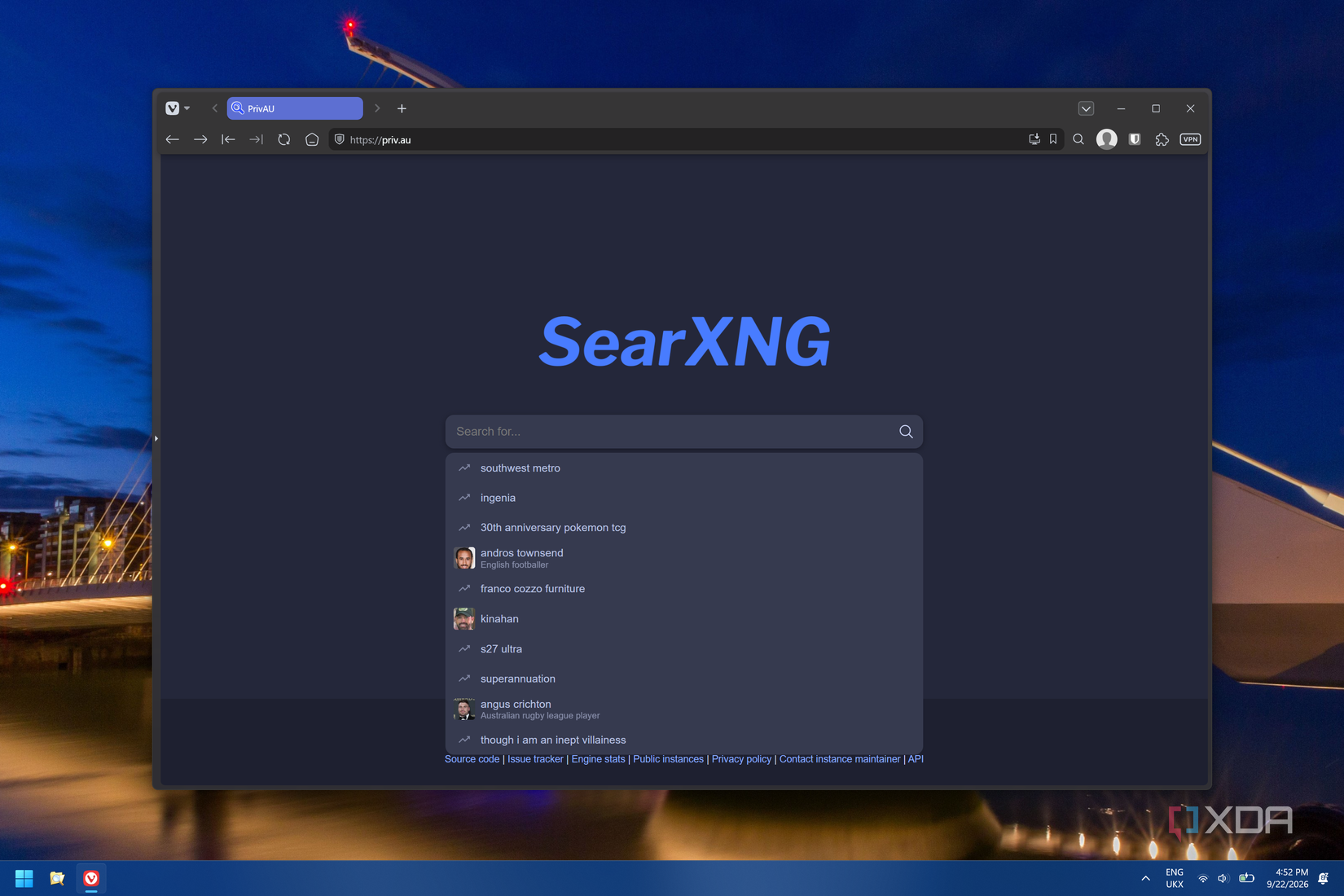Select suggestion southwest metro

click(x=684, y=468)
